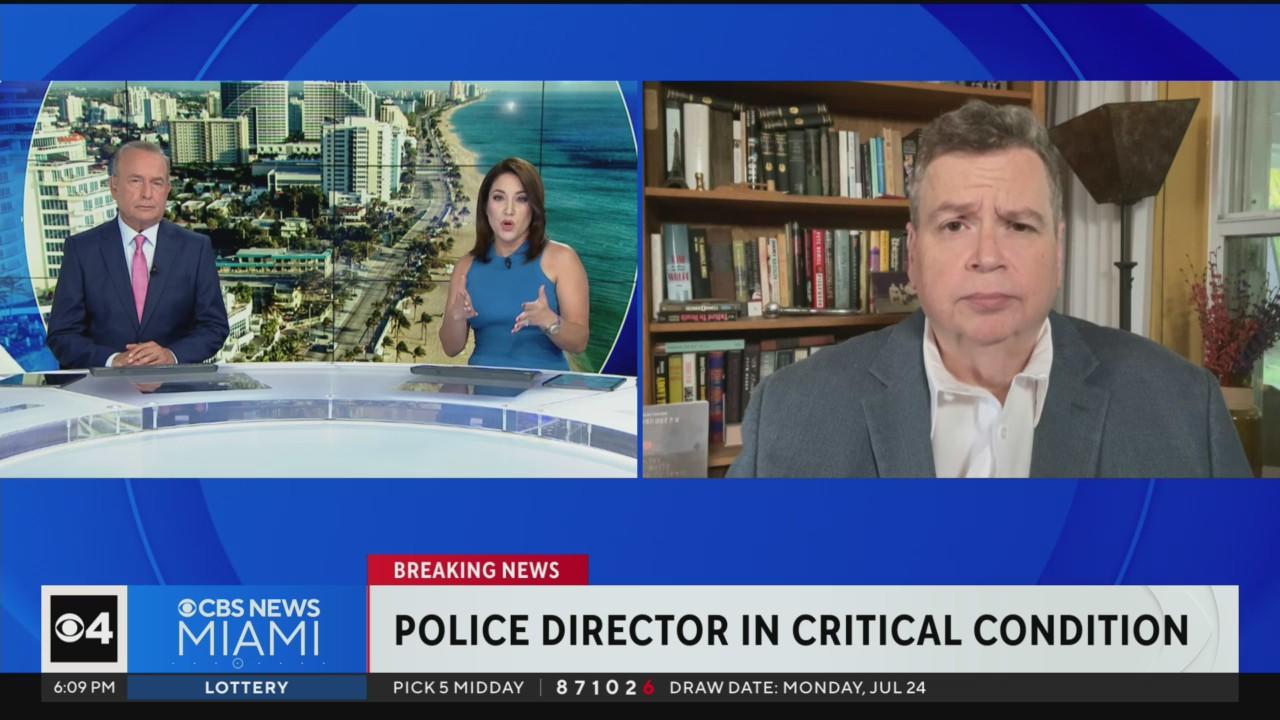The height and width of the screenshot is (720, 1280).
Task: Click the floor lamp shade behind guest
Action: pyautogui.click(x=1122, y=137)
